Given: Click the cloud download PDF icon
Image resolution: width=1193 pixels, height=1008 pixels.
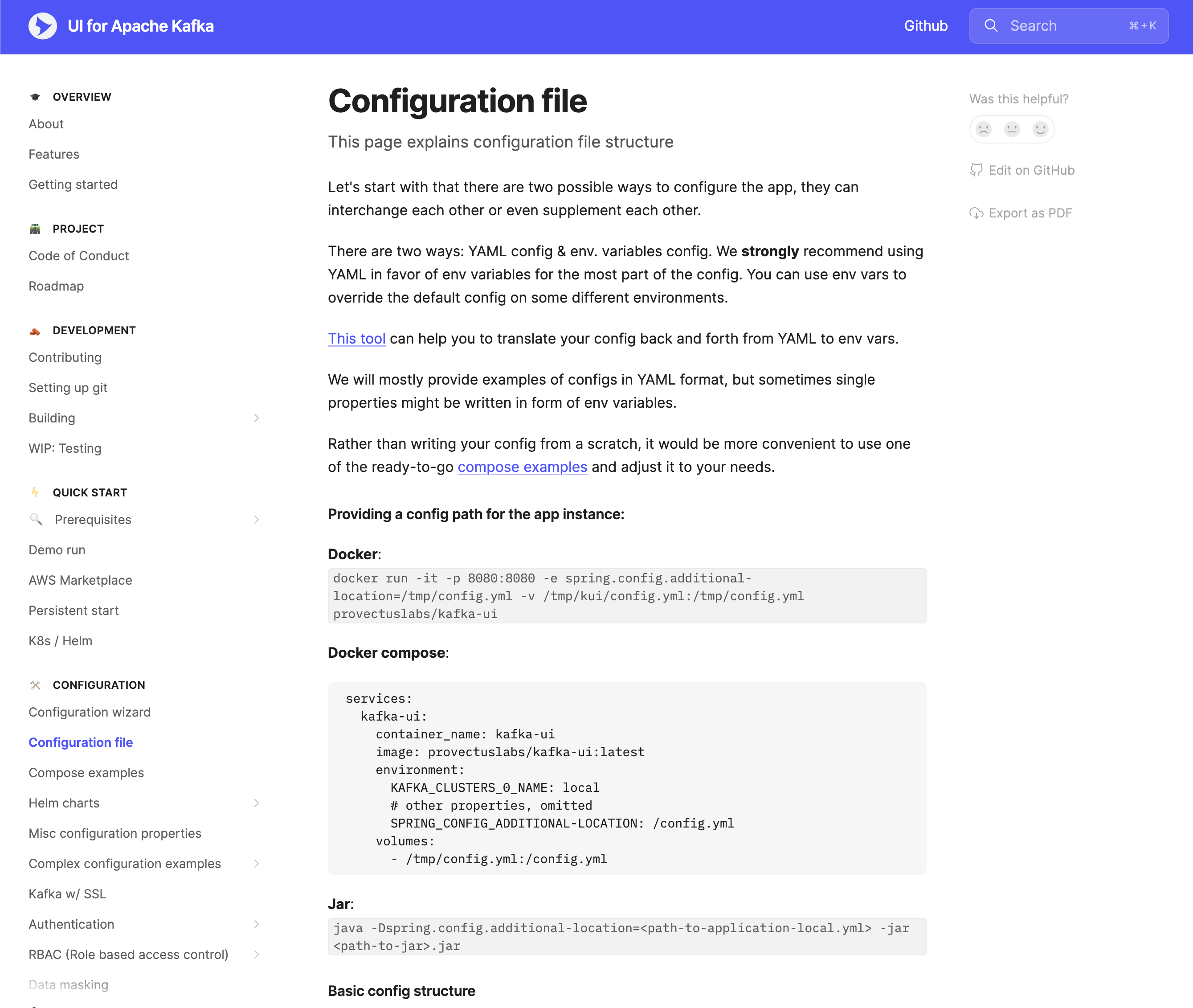Looking at the screenshot, I should click(976, 213).
